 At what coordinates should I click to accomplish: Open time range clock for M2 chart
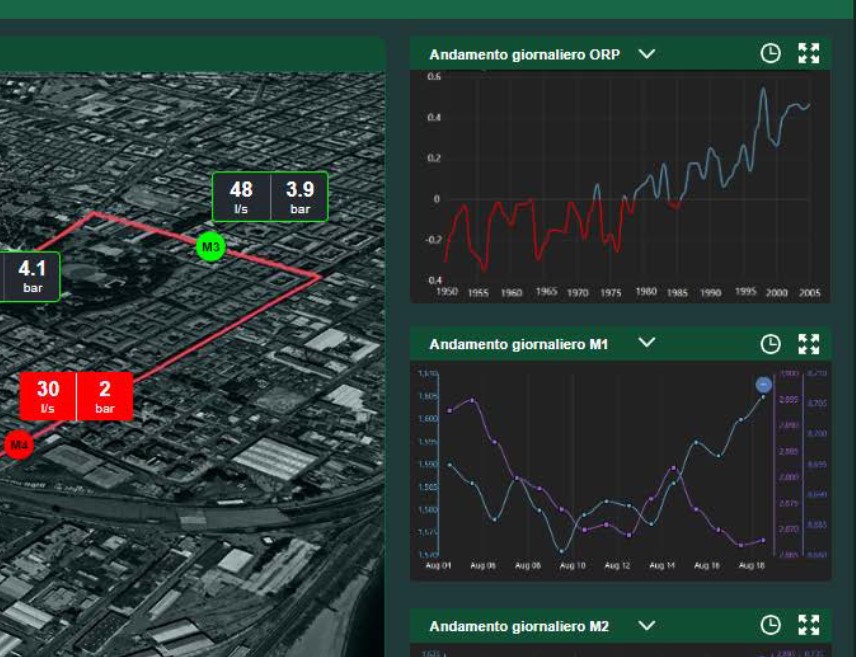770,626
